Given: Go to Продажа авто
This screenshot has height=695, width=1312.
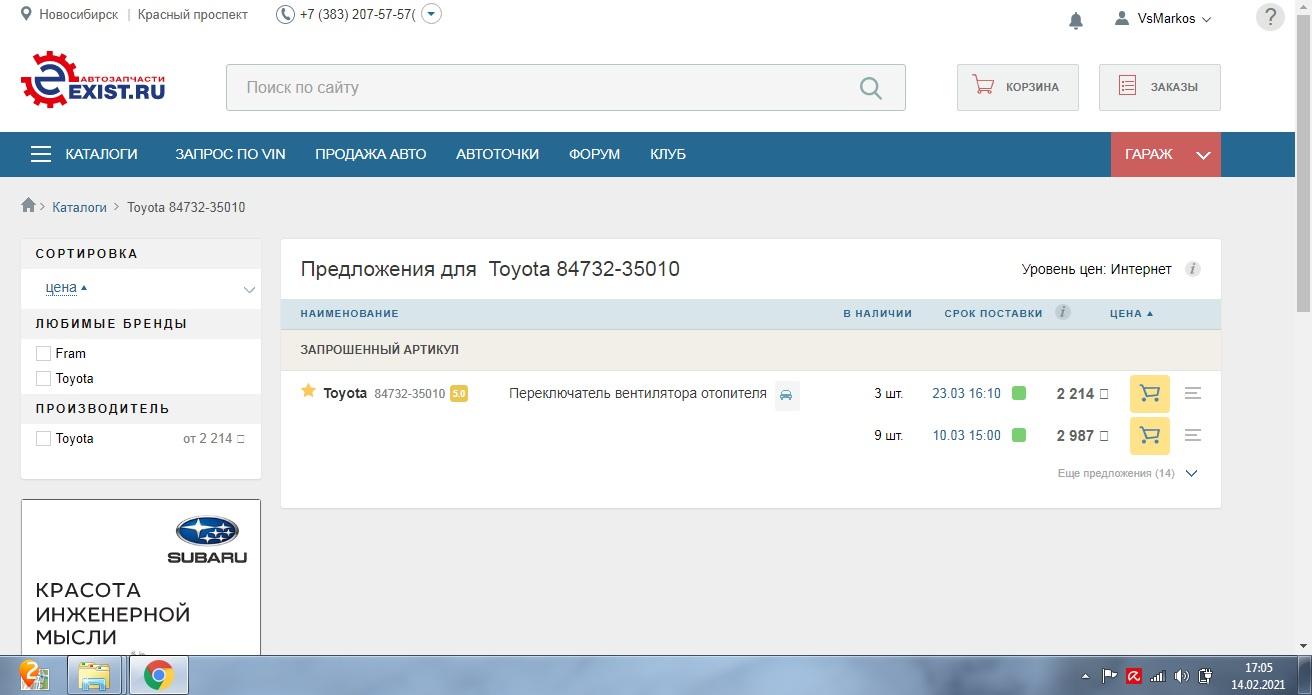Looking at the screenshot, I should click(371, 154).
